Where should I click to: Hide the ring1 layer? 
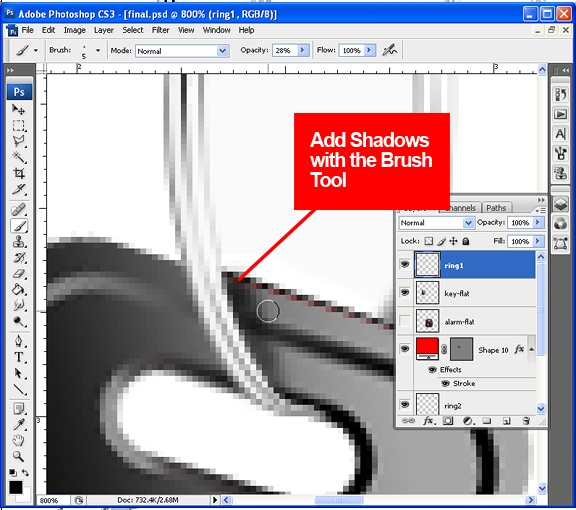click(x=405, y=264)
